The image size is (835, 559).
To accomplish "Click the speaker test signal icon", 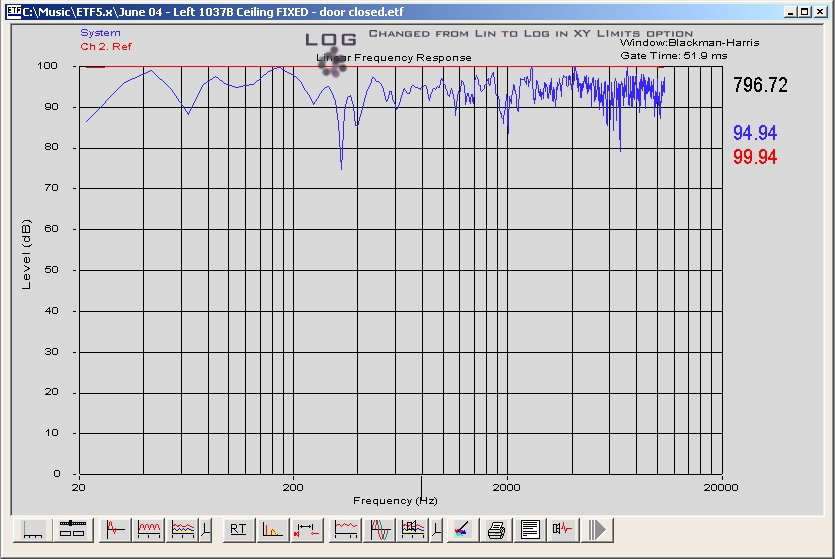I will pos(563,529).
